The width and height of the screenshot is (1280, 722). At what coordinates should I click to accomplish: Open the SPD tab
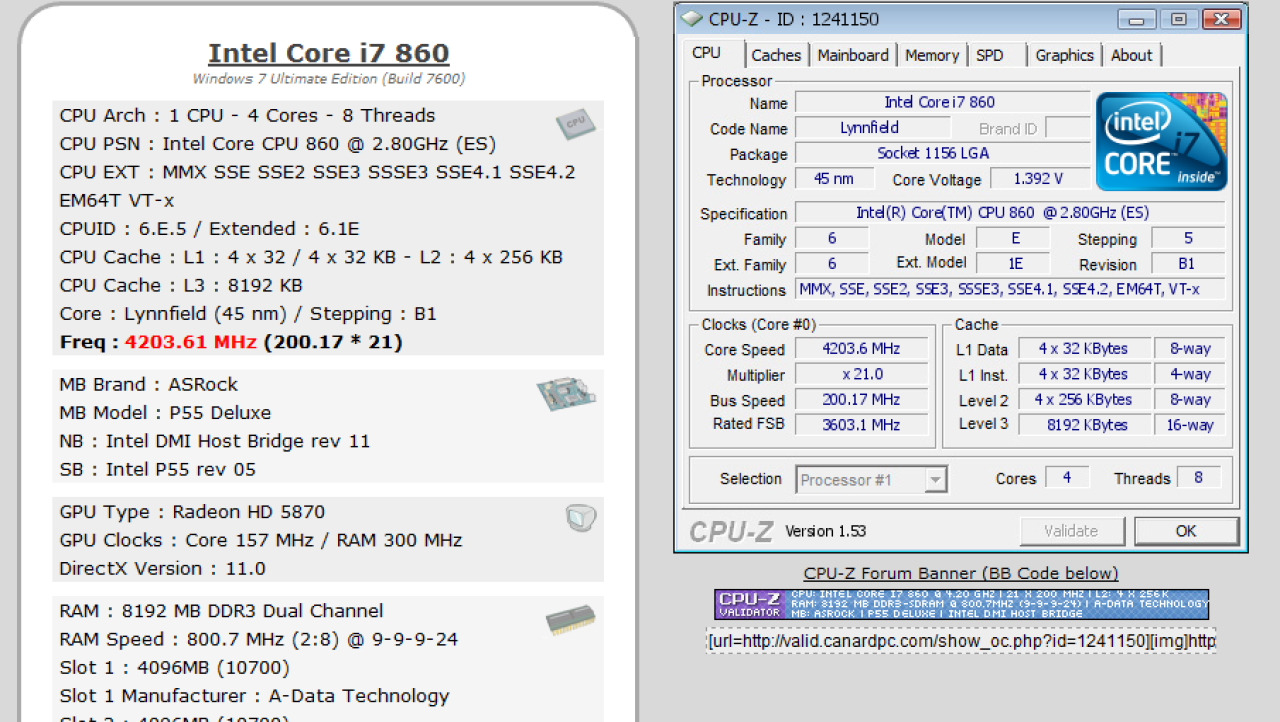click(990, 55)
